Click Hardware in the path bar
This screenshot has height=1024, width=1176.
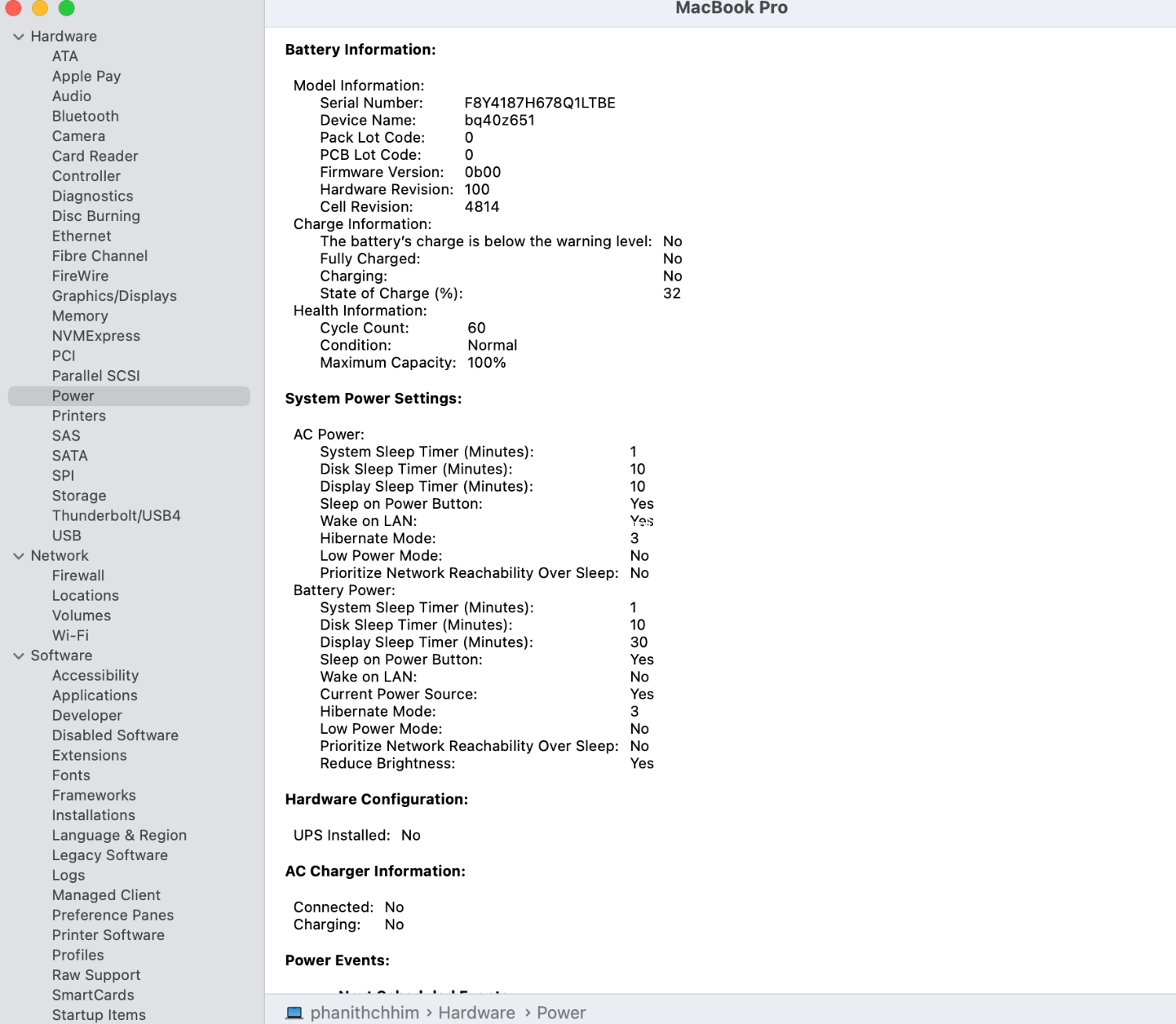click(477, 1013)
